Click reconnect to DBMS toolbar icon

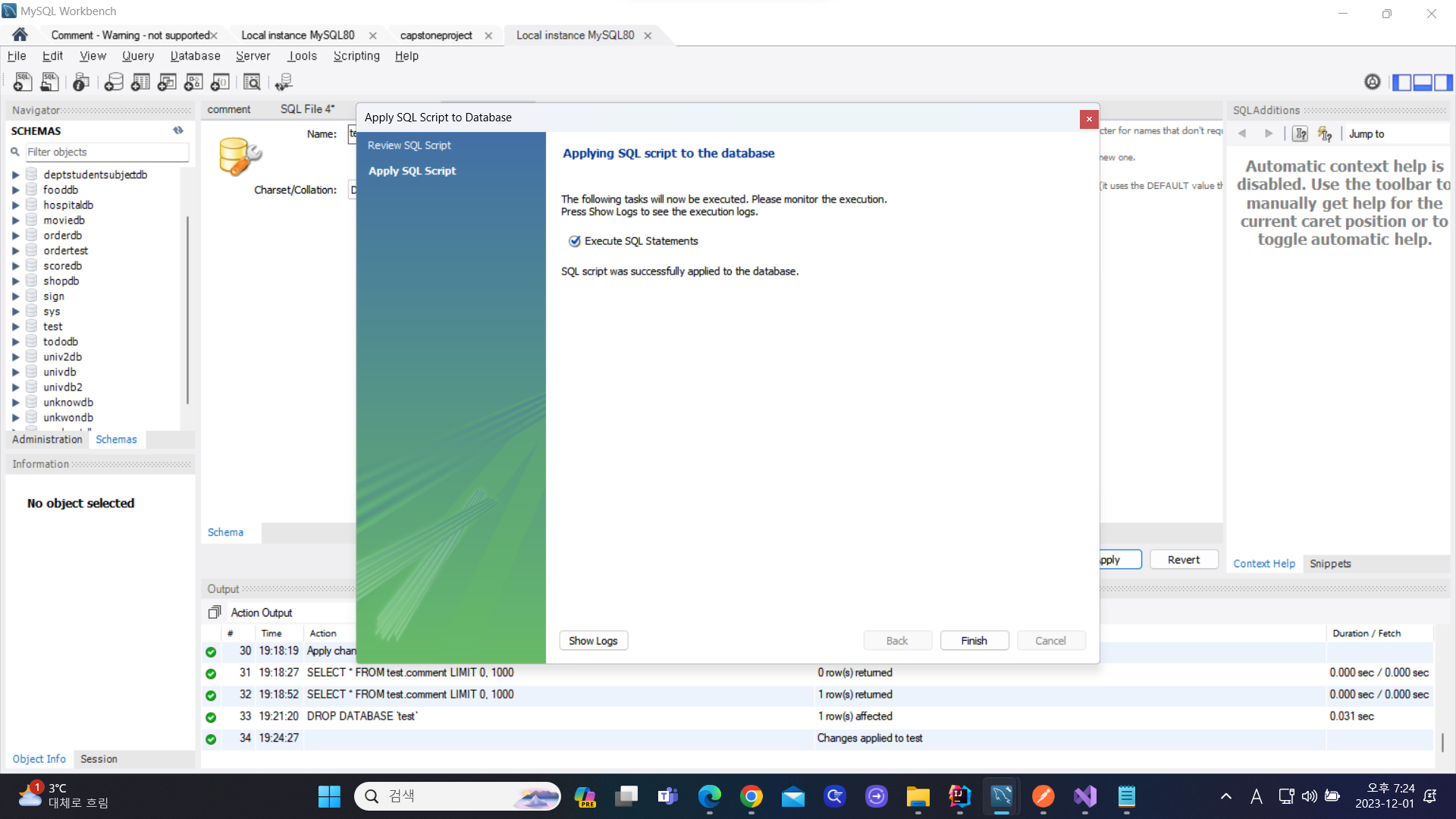coord(284,82)
